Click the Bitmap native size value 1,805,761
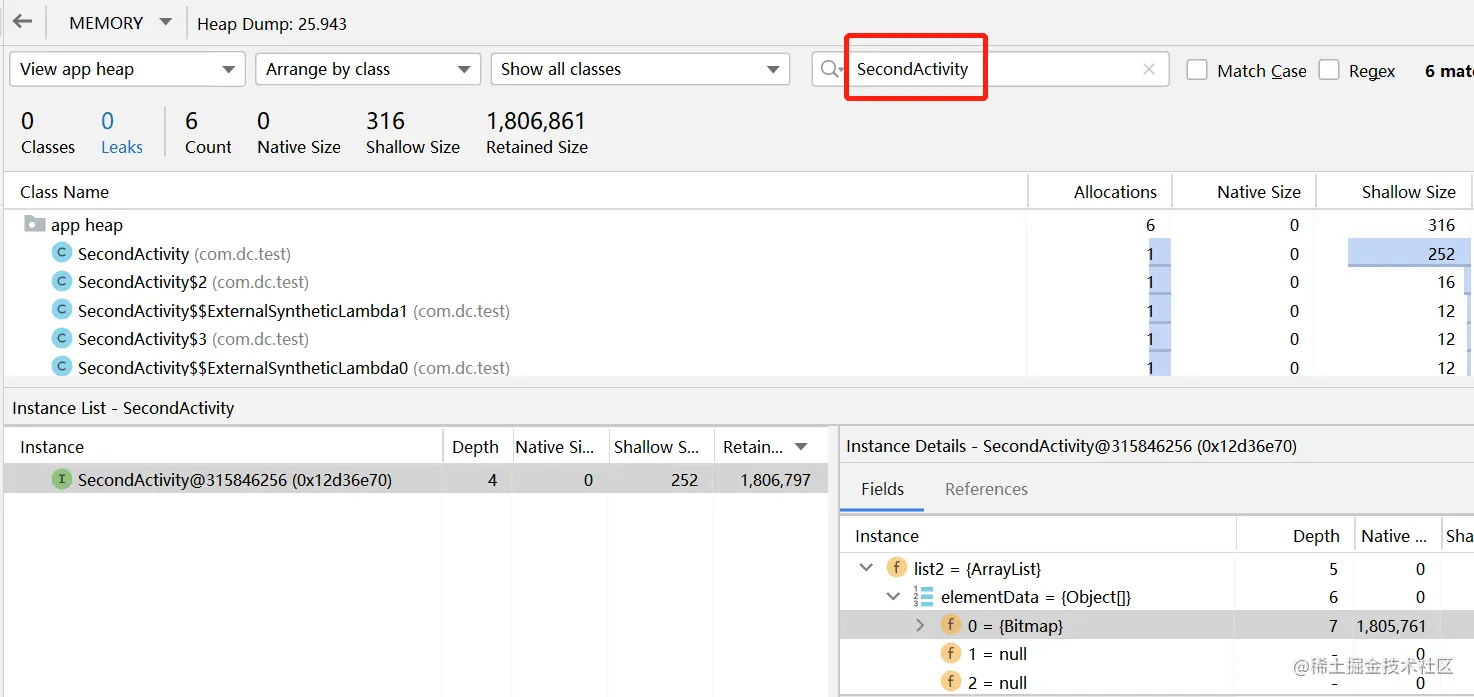The width and height of the screenshot is (1474, 697). (x=1391, y=626)
